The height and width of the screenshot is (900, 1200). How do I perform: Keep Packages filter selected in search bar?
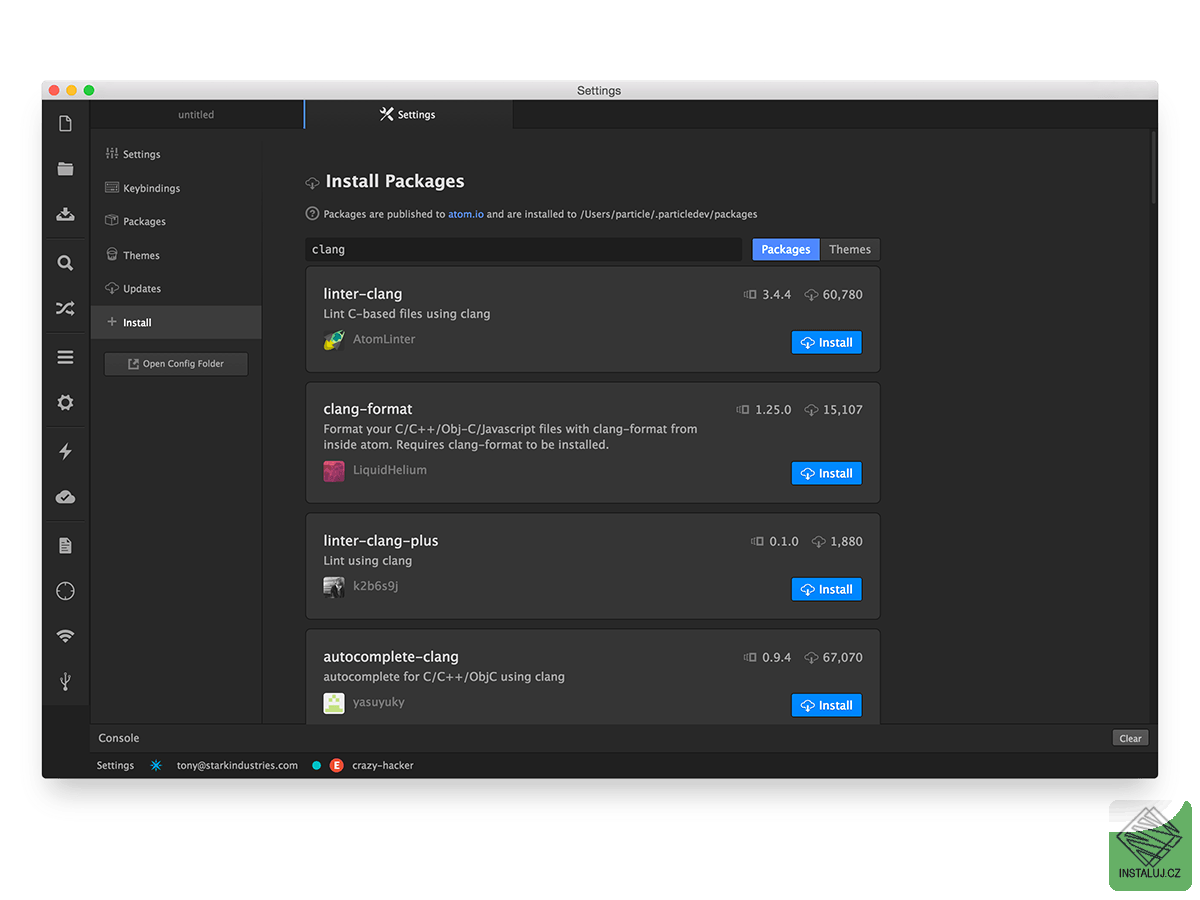tap(785, 249)
